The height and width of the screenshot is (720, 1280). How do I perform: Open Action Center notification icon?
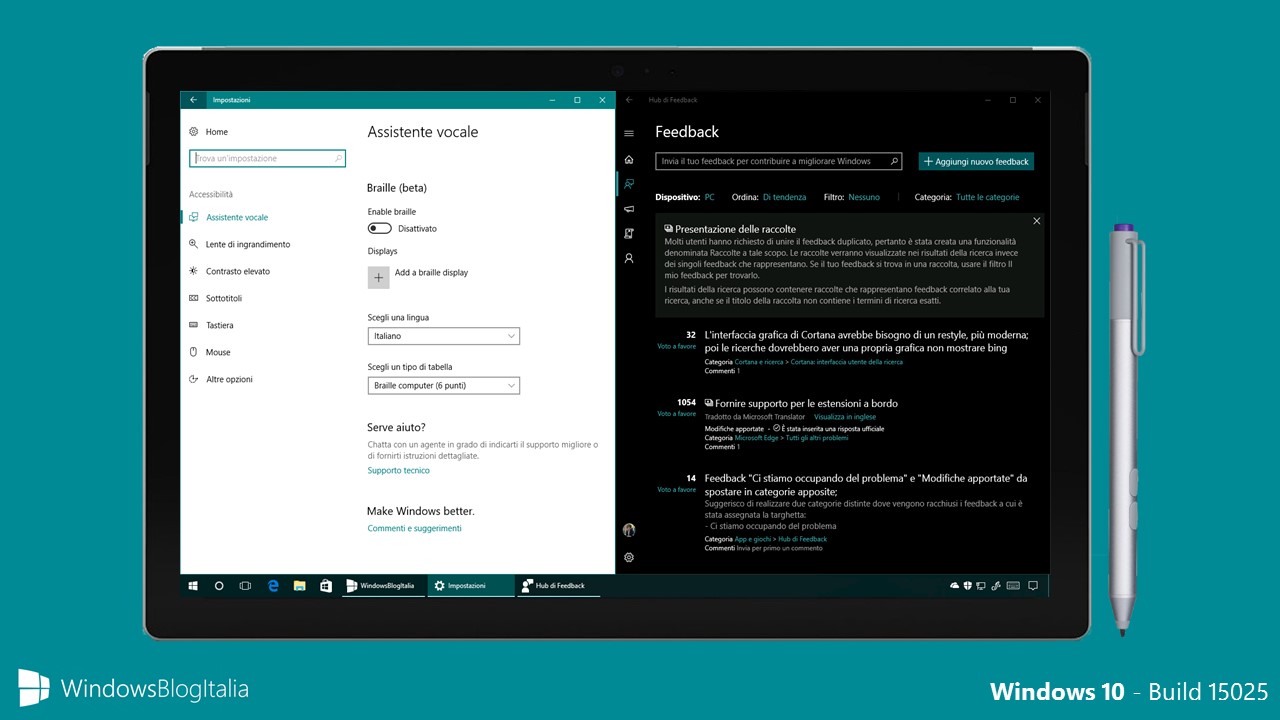(1033, 586)
